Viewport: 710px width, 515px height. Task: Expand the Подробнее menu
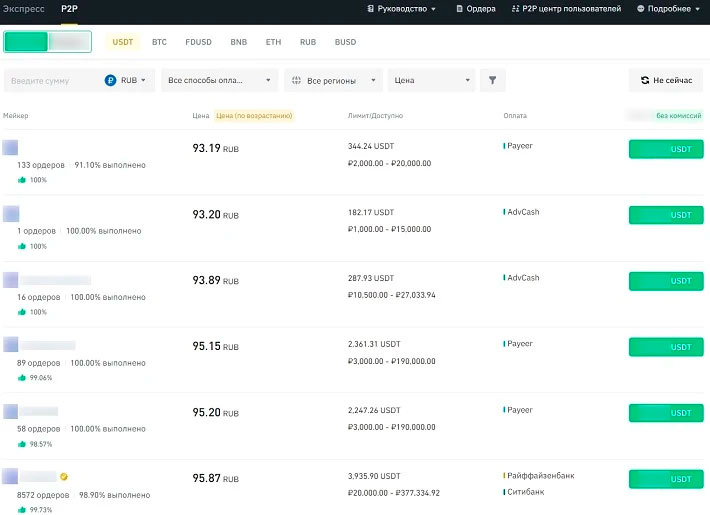[669, 9]
